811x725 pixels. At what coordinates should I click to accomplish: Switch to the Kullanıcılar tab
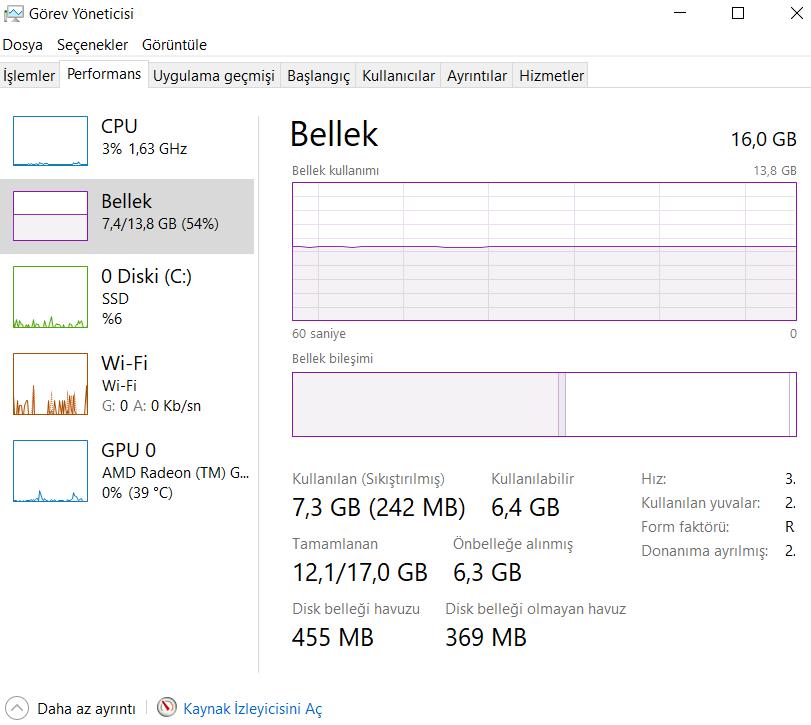click(x=398, y=76)
